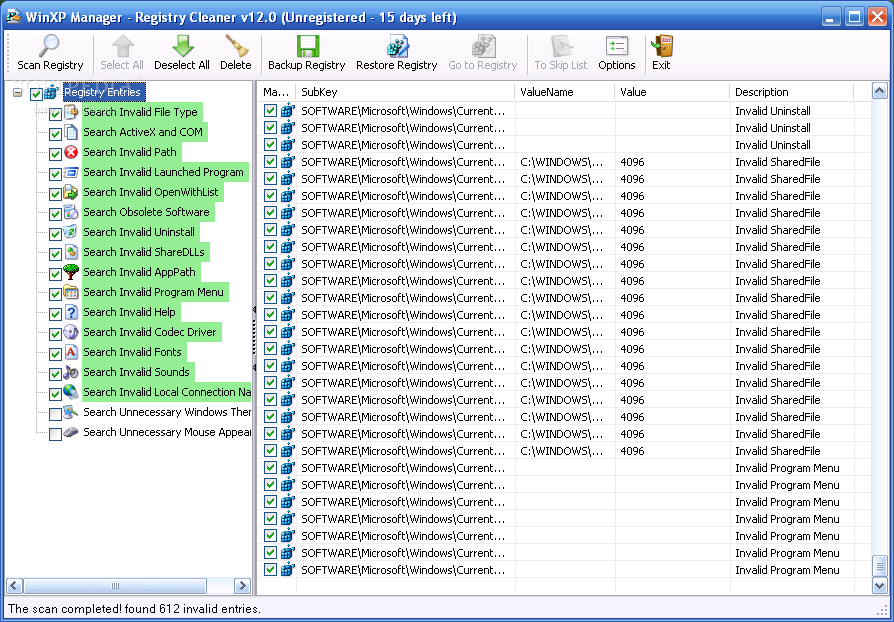Click the Backup Registry floppy icon
The height and width of the screenshot is (622, 894).
(307, 46)
